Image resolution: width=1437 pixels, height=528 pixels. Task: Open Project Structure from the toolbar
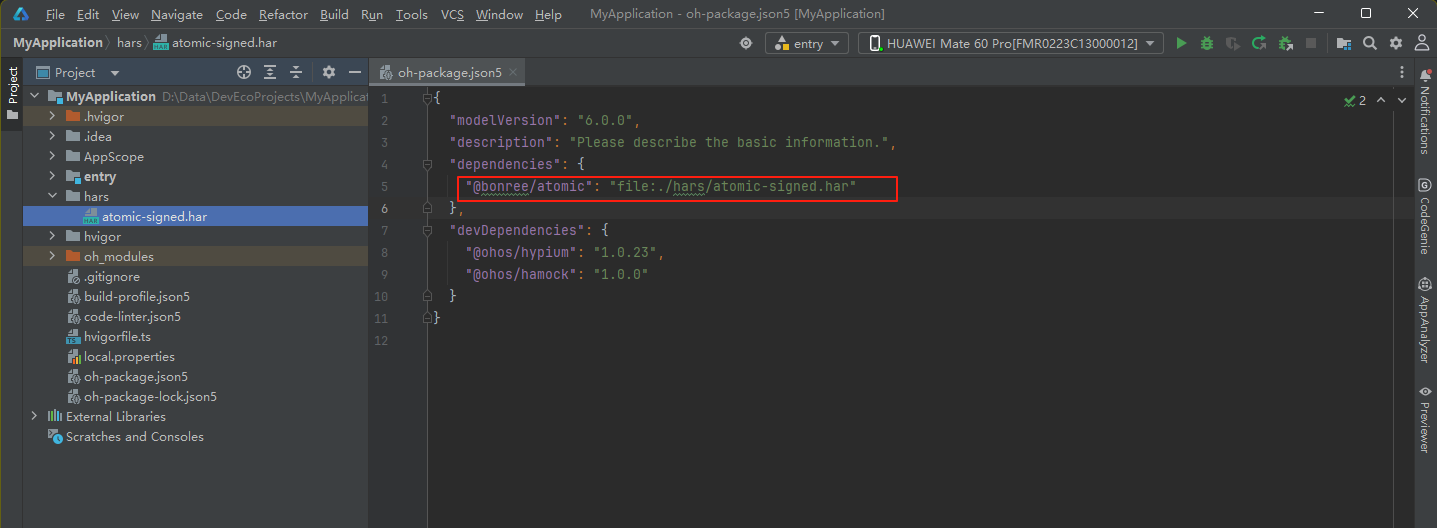point(1344,43)
